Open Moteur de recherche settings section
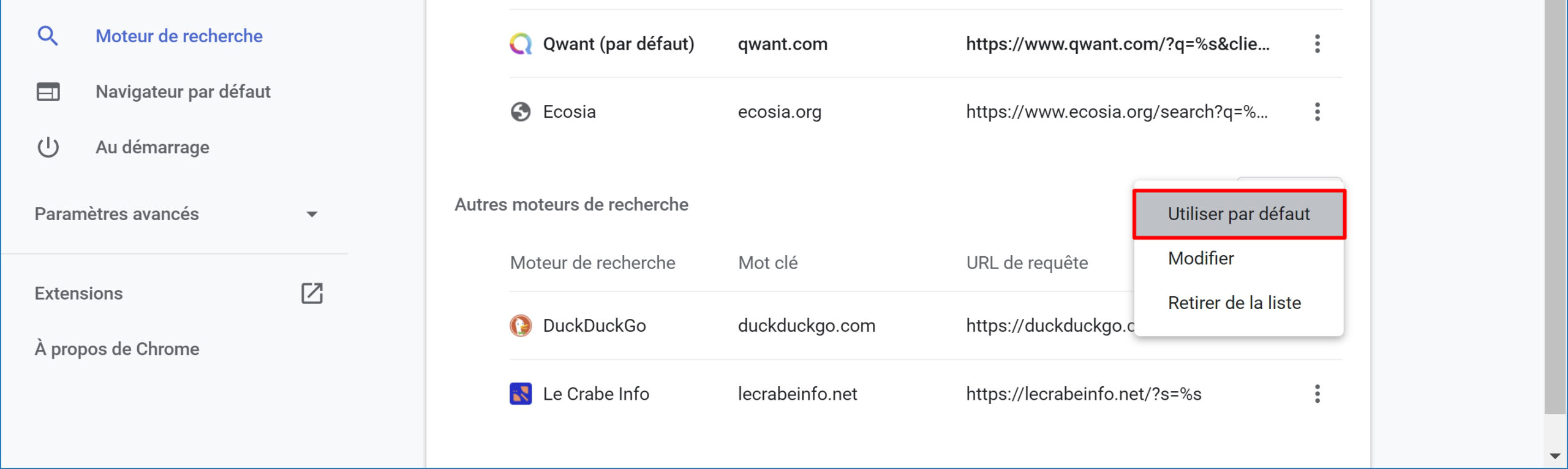 (x=179, y=36)
